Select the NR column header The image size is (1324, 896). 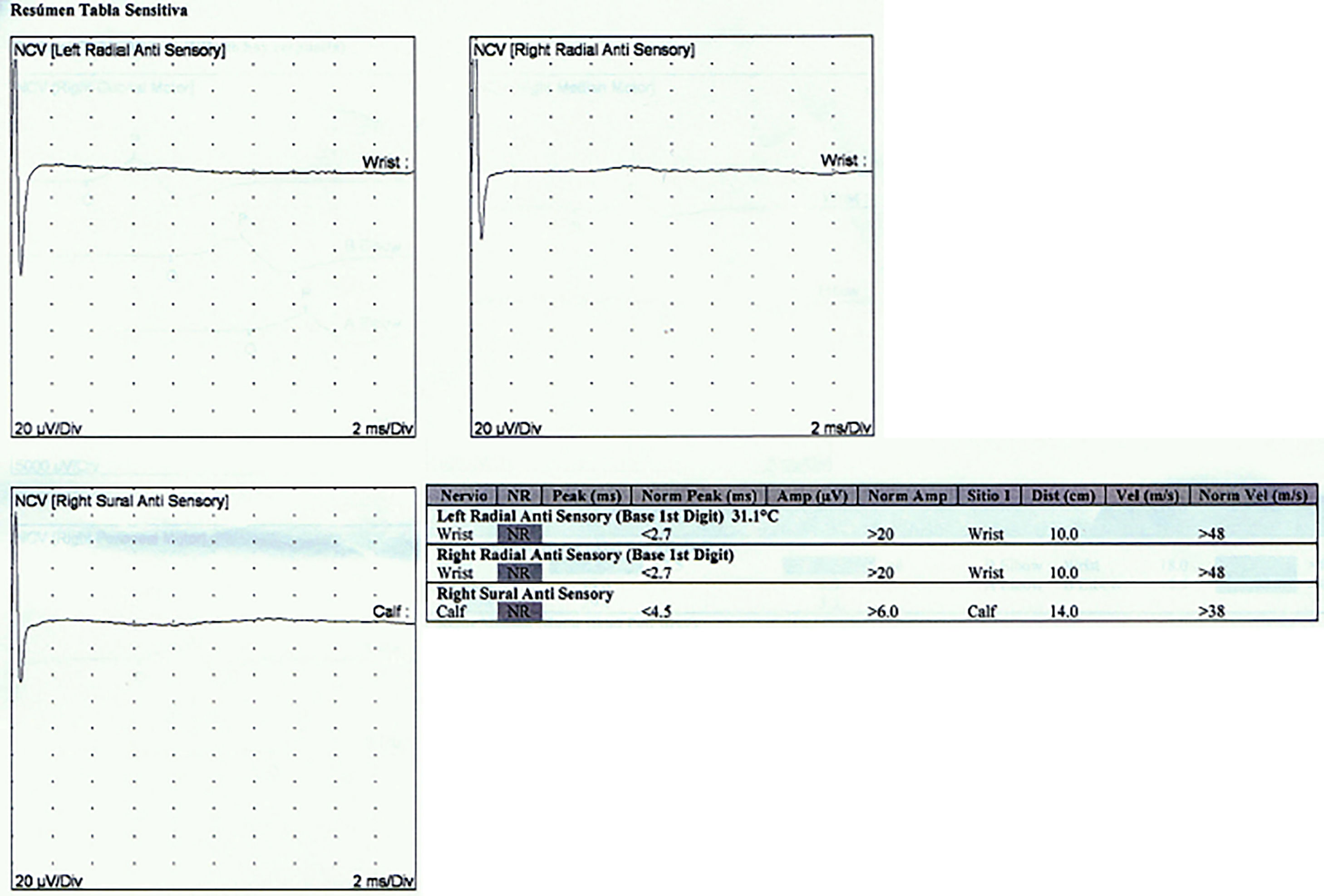click(519, 496)
